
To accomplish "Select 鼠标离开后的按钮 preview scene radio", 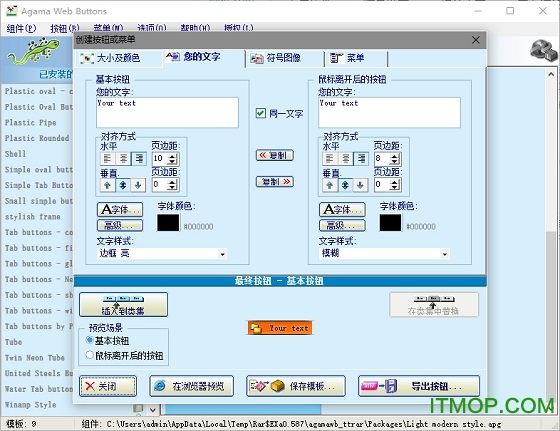I will pos(90,355).
